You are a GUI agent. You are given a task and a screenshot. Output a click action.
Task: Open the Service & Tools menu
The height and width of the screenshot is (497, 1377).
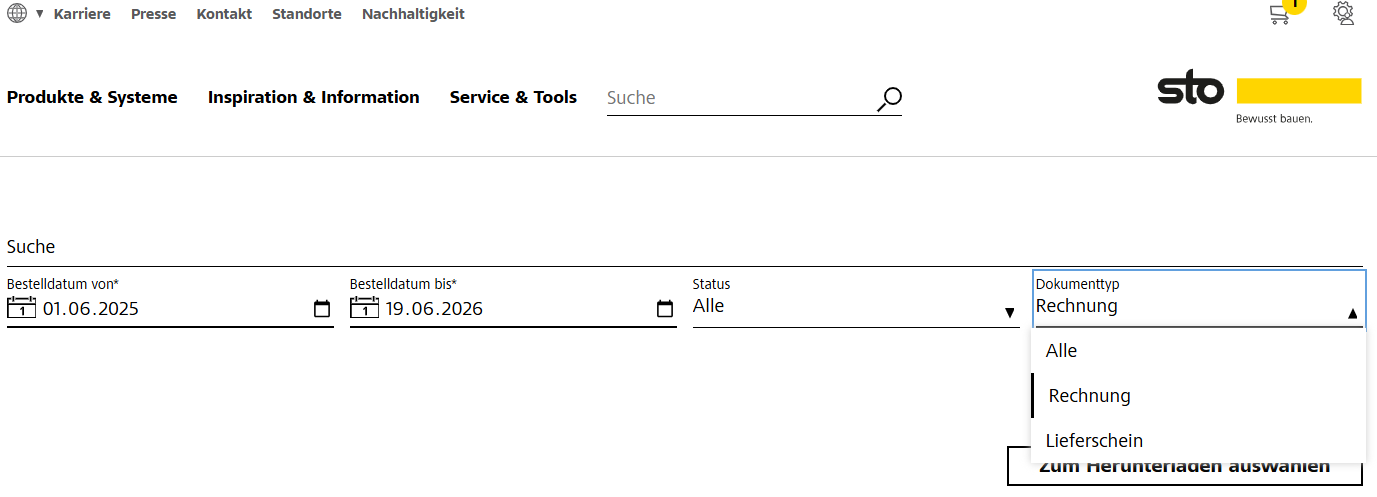[513, 97]
